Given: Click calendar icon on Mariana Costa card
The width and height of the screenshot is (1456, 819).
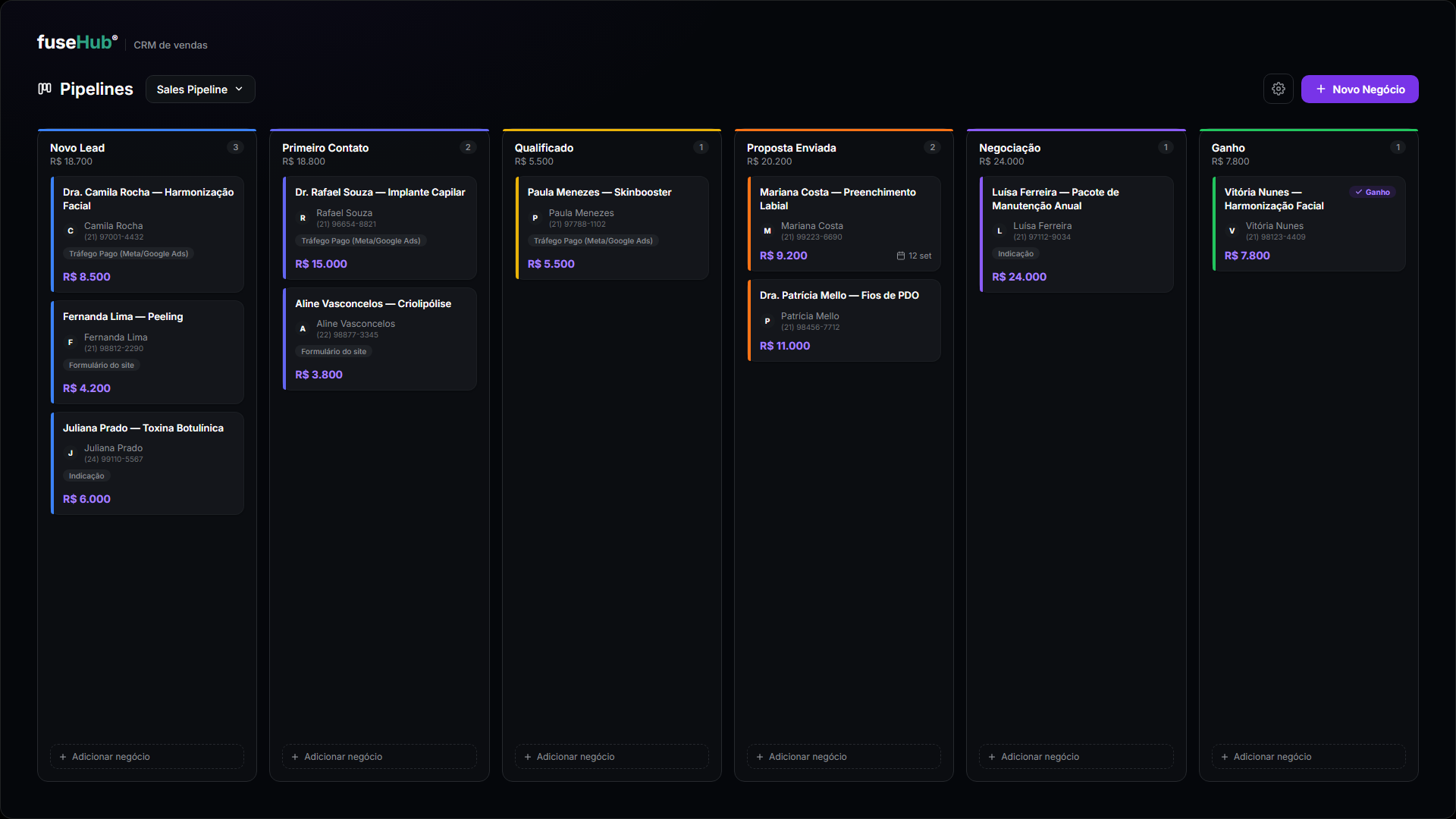Looking at the screenshot, I should [x=901, y=256].
